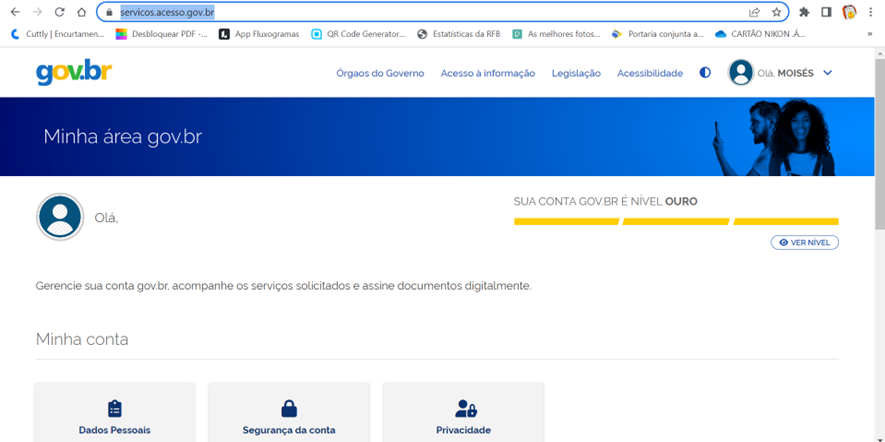Screen dimensions: 885x442
Task: Open Segurança da conta padlock card
Action: 288,417
